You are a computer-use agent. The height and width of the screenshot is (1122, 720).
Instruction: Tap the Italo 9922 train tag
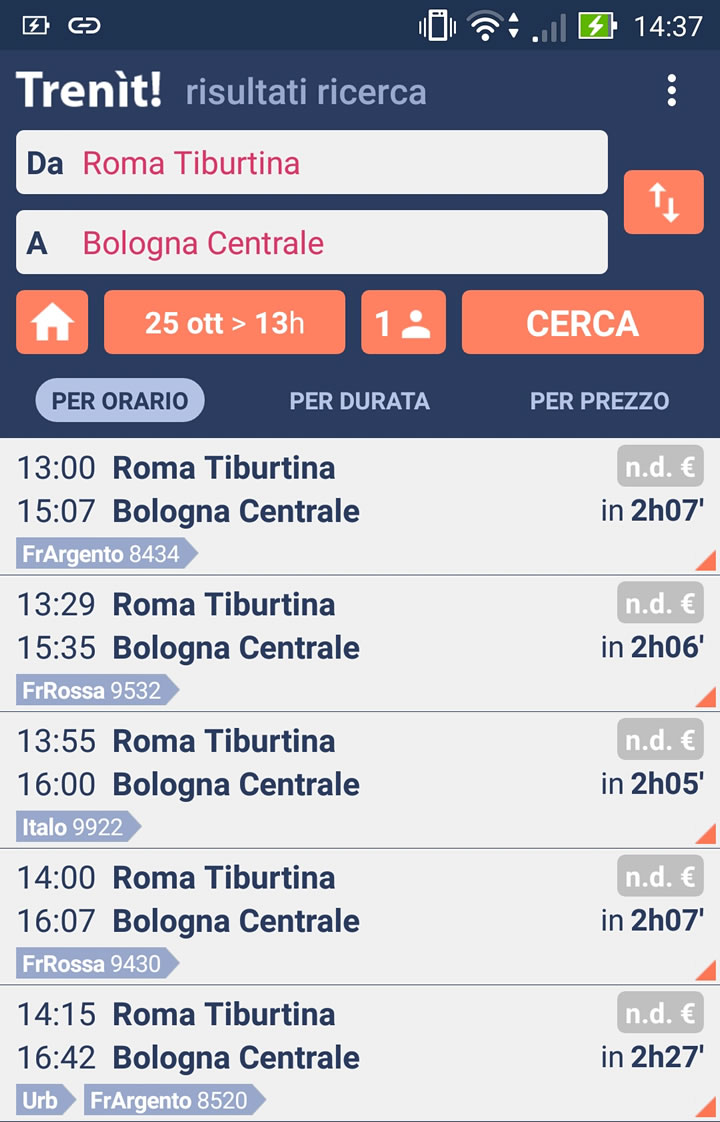[x=77, y=827]
